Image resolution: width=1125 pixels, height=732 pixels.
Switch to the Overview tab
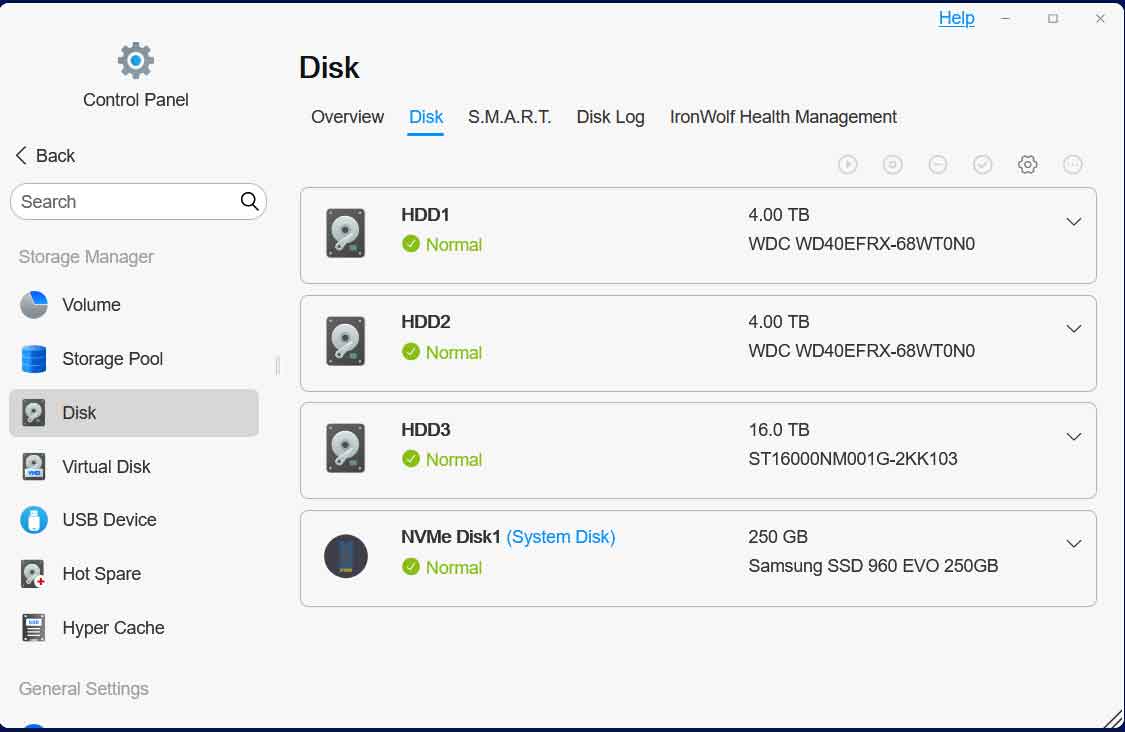347,117
